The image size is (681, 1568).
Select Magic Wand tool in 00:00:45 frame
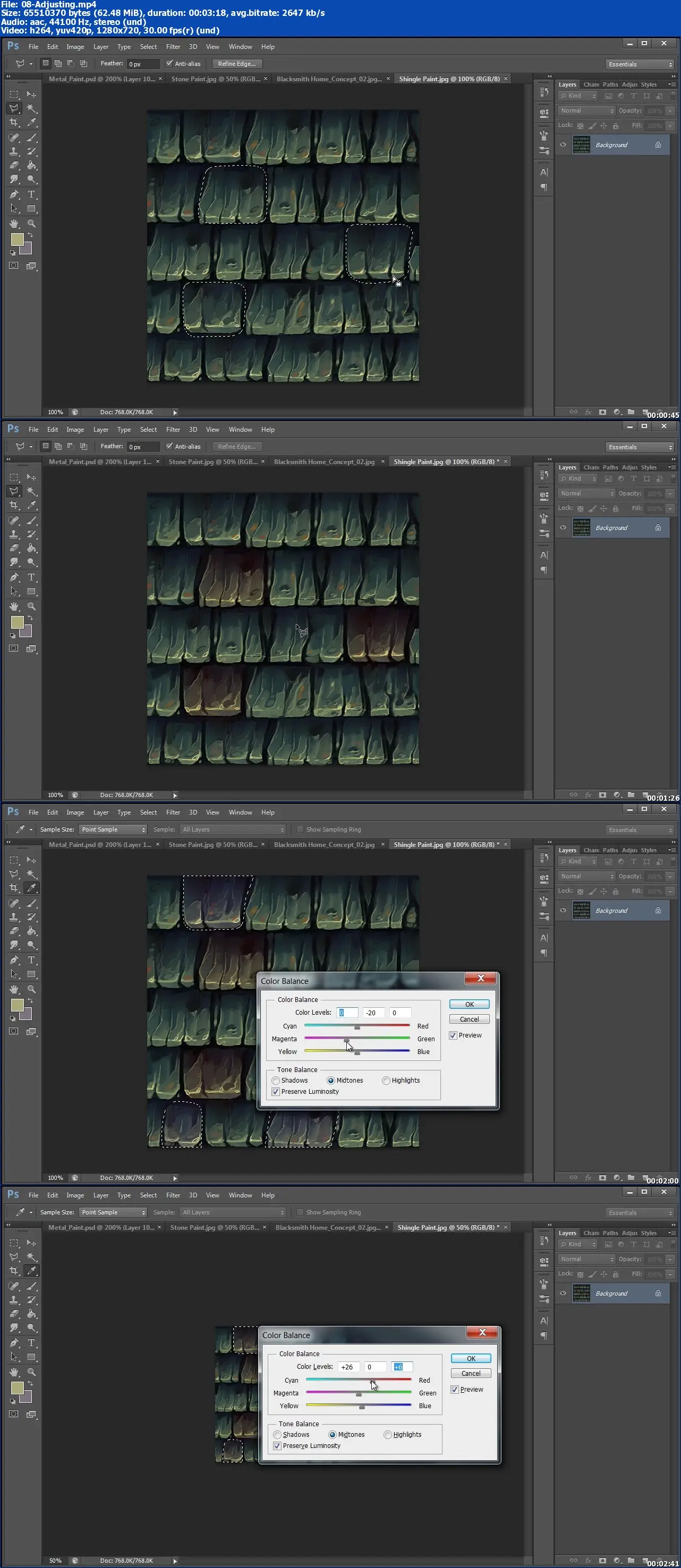(x=31, y=108)
